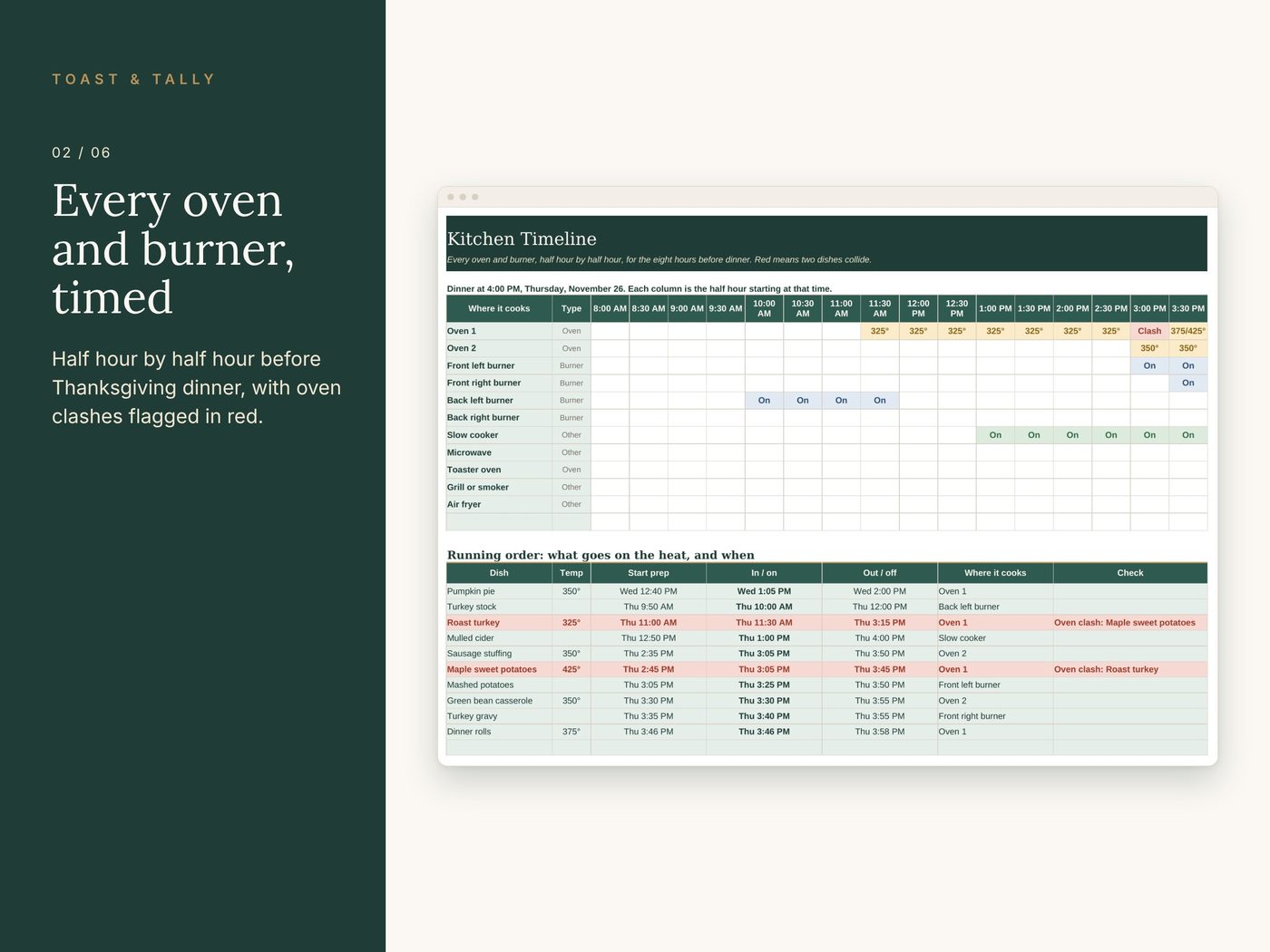The width and height of the screenshot is (1270, 952).
Task: Click the first window control dot
Action: click(x=451, y=197)
